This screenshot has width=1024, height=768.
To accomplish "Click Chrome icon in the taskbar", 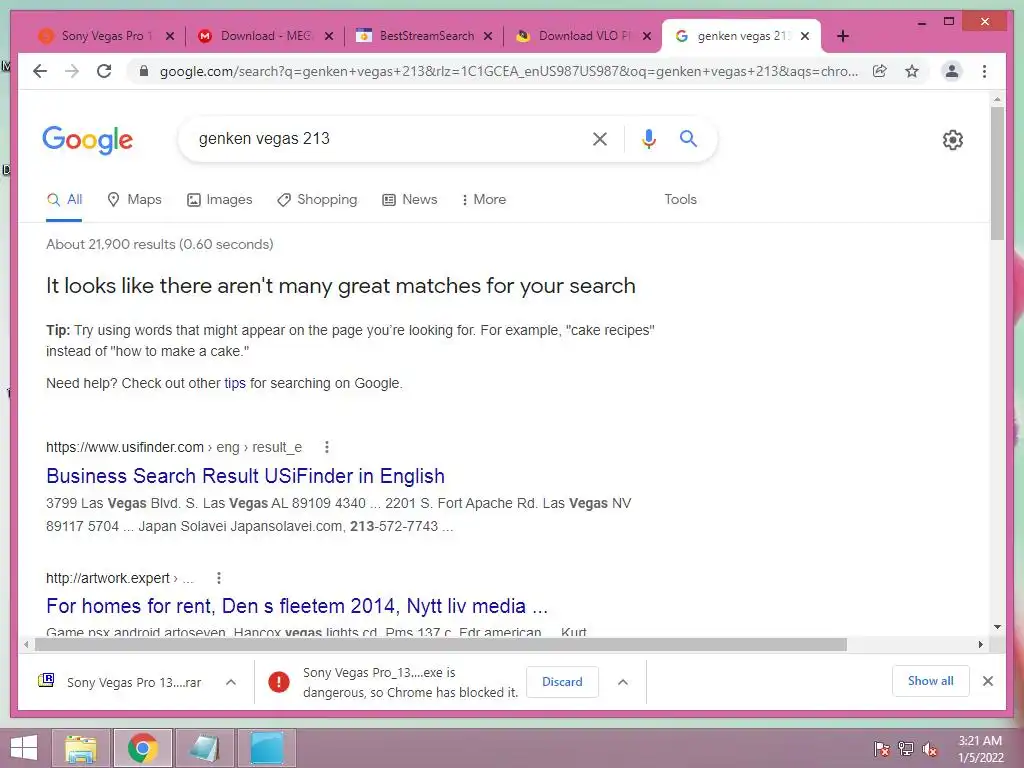I will coord(142,748).
